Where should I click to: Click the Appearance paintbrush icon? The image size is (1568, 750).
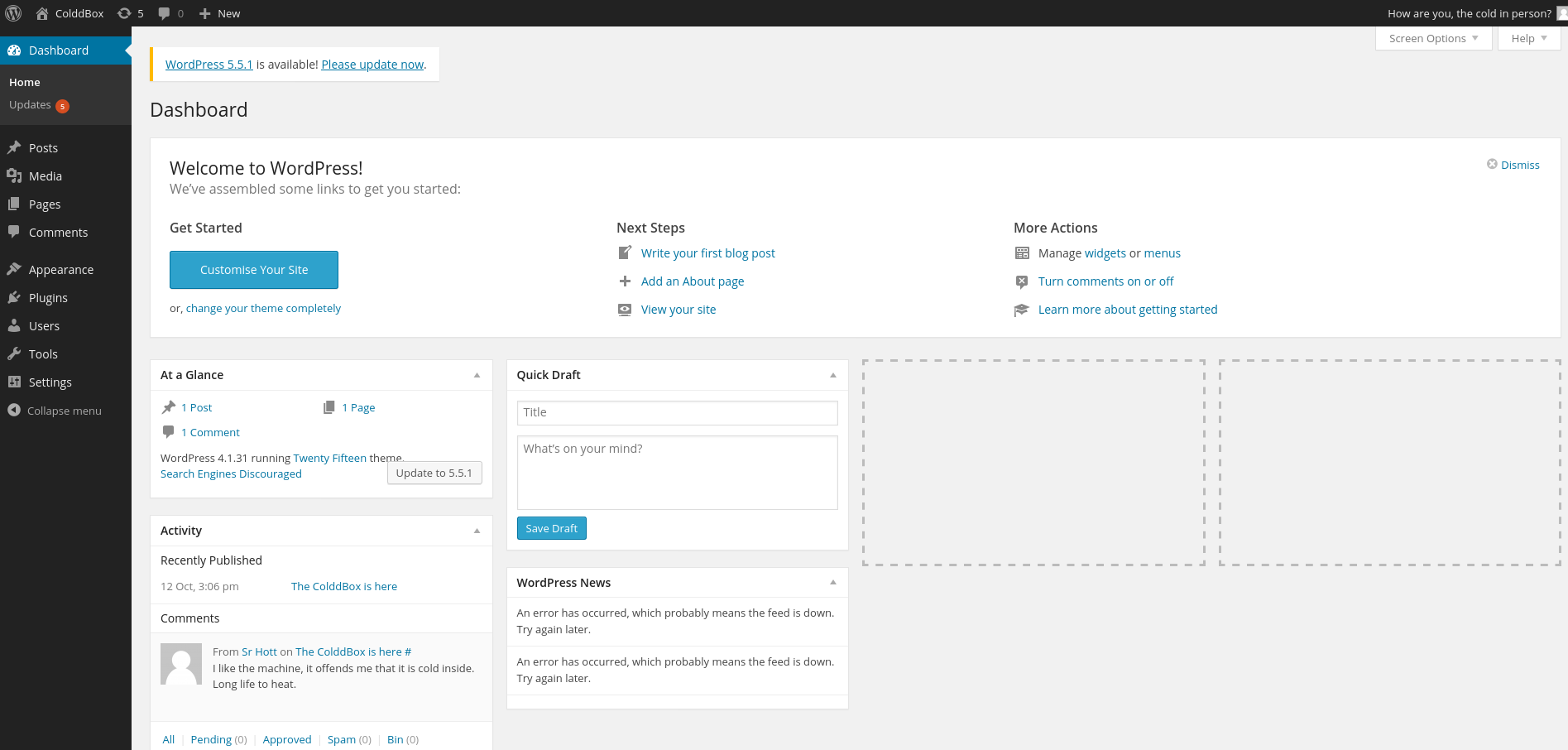pyautogui.click(x=14, y=270)
